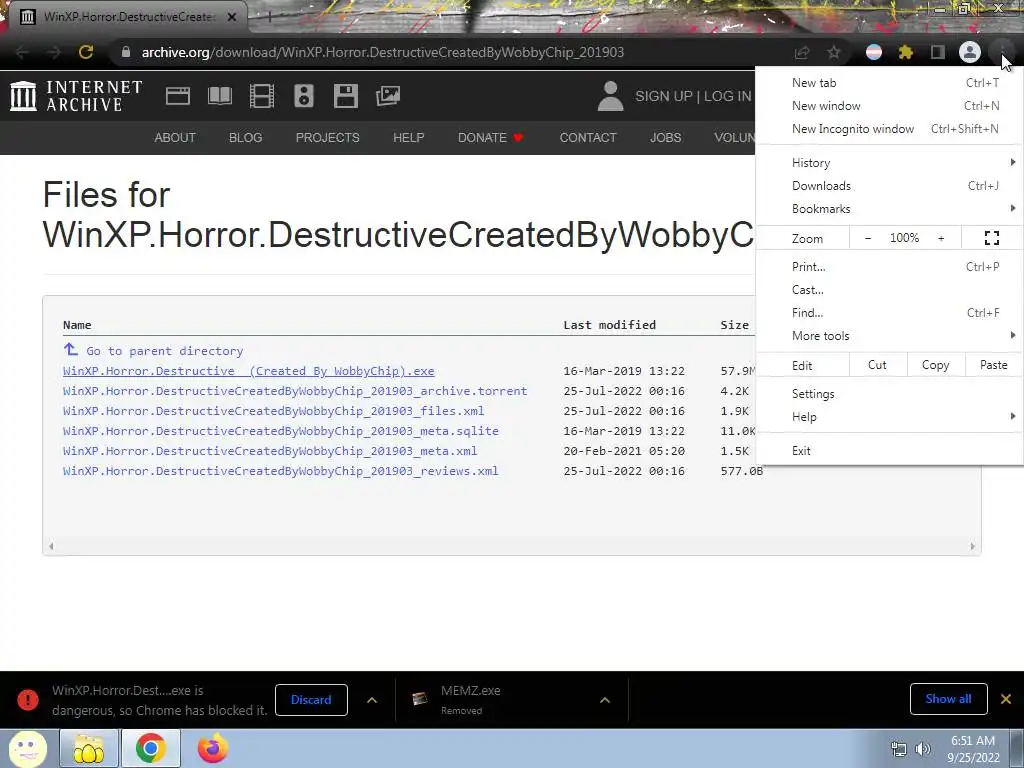Image resolution: width=1024 pixels, height=768 pixels.
Task: Enter fullscreen via Zoom row icon
Action: point(991,238)
